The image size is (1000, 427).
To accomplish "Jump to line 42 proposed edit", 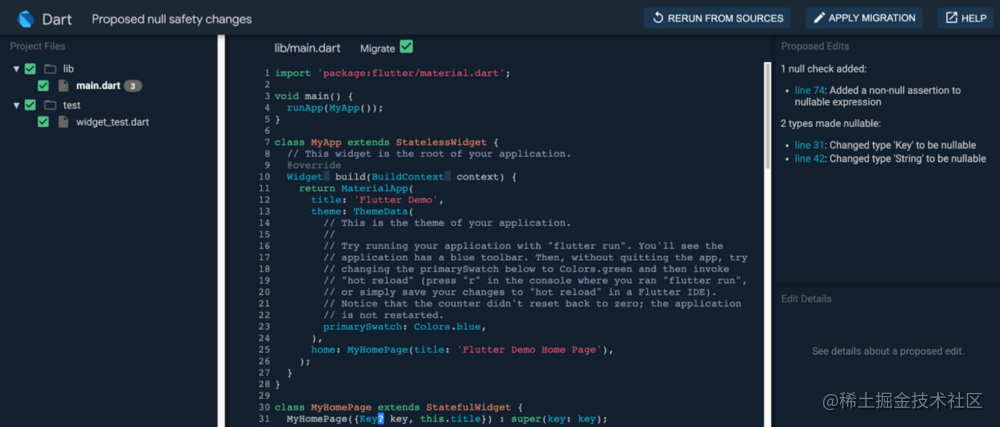I will [x=809, y=159].
